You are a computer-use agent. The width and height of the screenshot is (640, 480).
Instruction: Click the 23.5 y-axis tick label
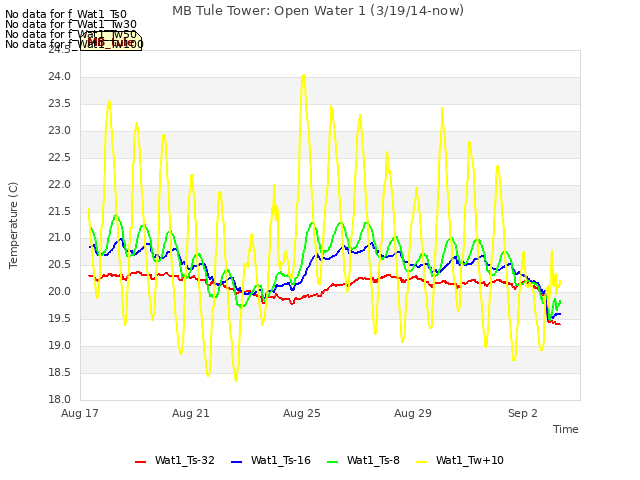[60, 104]
